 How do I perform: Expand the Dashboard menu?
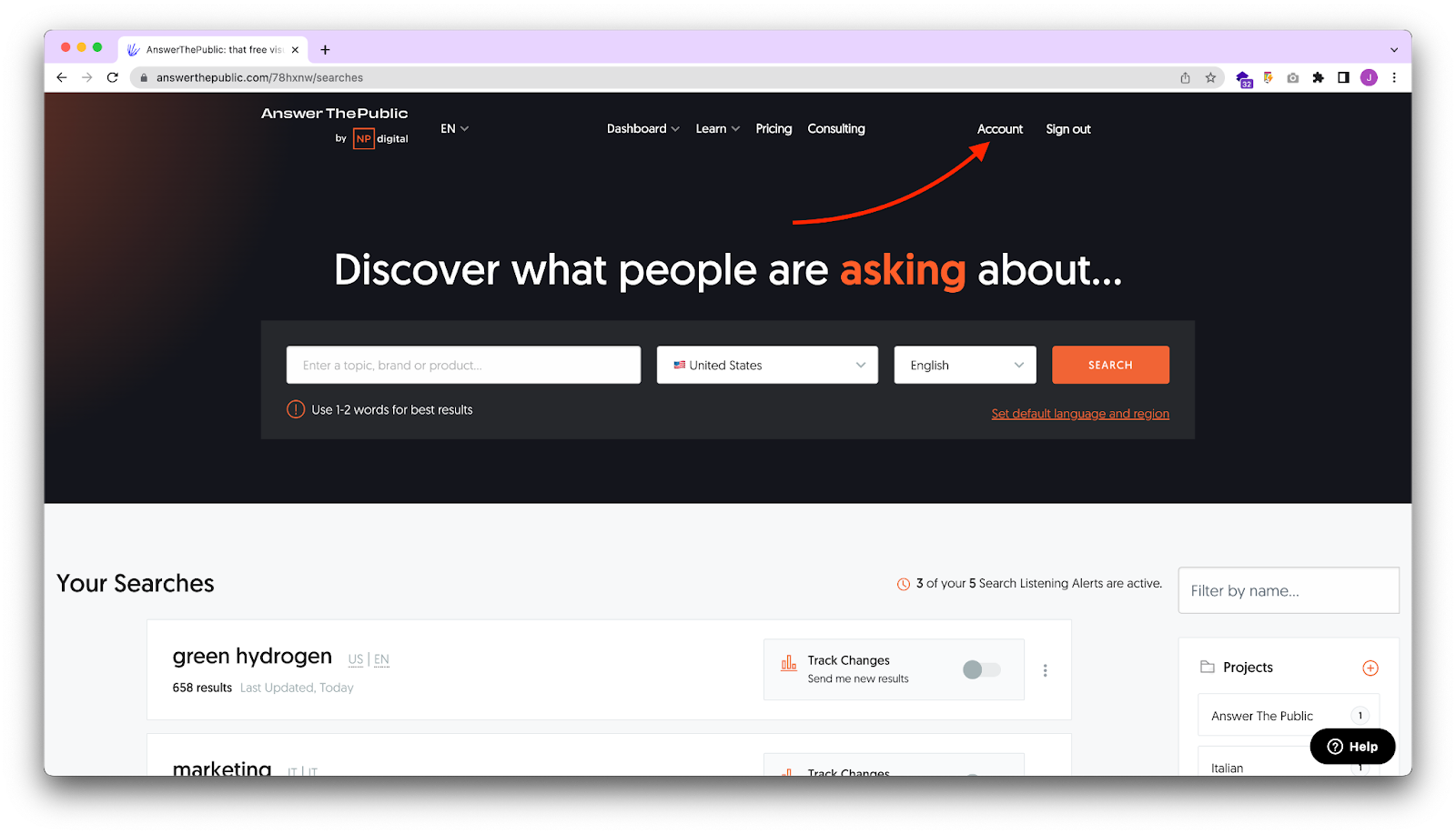pyautogui.click(x=643, y=128)
